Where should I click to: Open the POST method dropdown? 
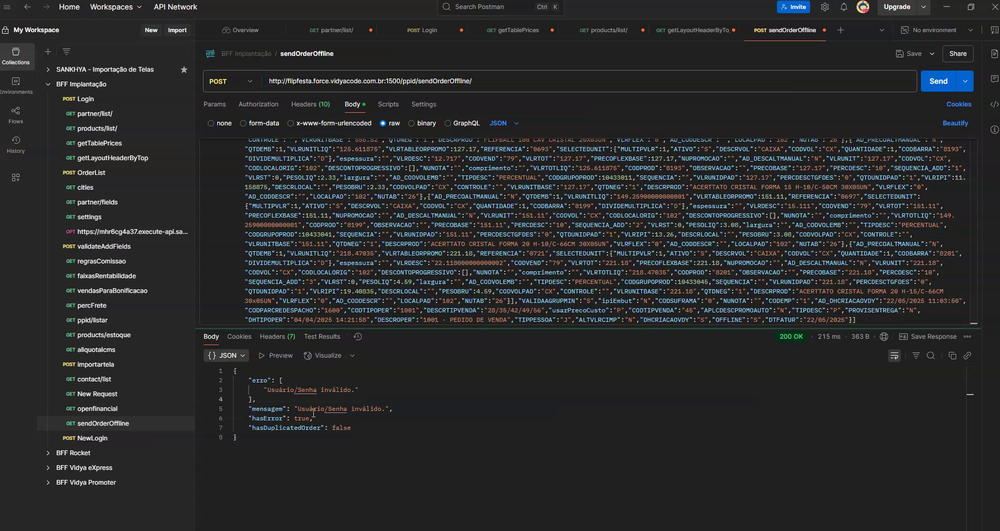231,81
